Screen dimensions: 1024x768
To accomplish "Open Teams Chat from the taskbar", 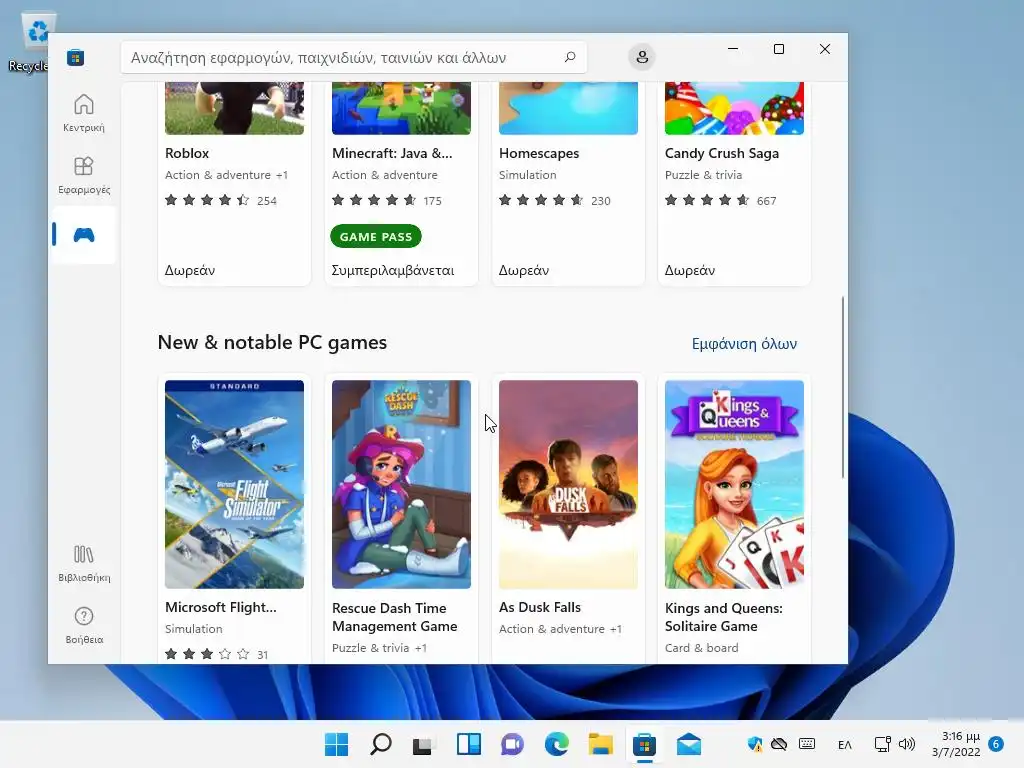I will (x=513, y=744).
